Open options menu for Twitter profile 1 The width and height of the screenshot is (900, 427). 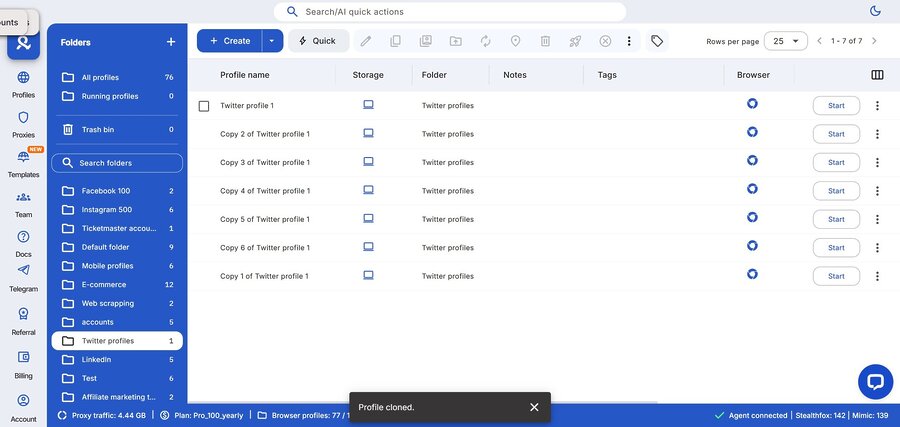pyautogui.click(x=877, y=106)
